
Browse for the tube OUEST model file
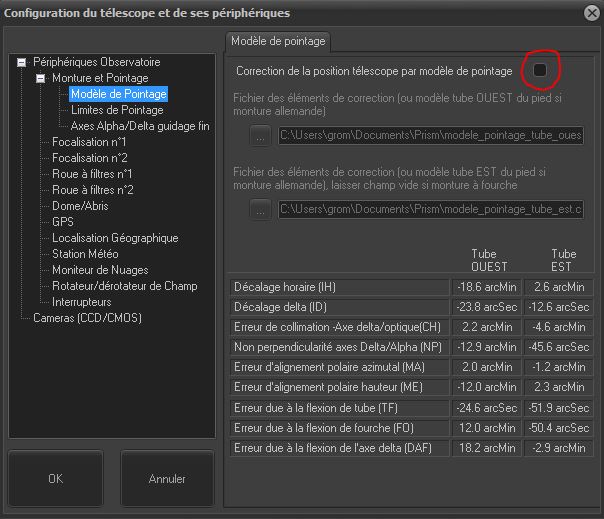coord(259,134)
